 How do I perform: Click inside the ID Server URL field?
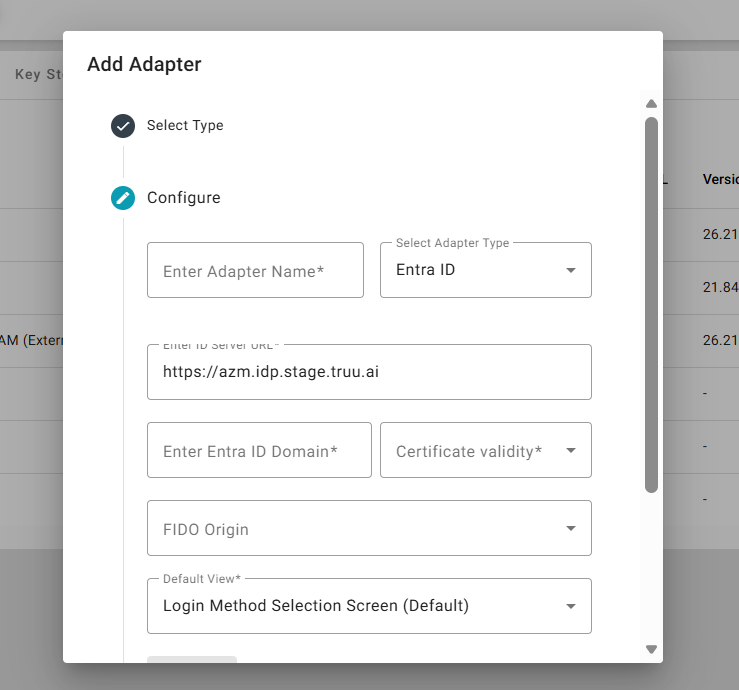[x=370, y=372]
